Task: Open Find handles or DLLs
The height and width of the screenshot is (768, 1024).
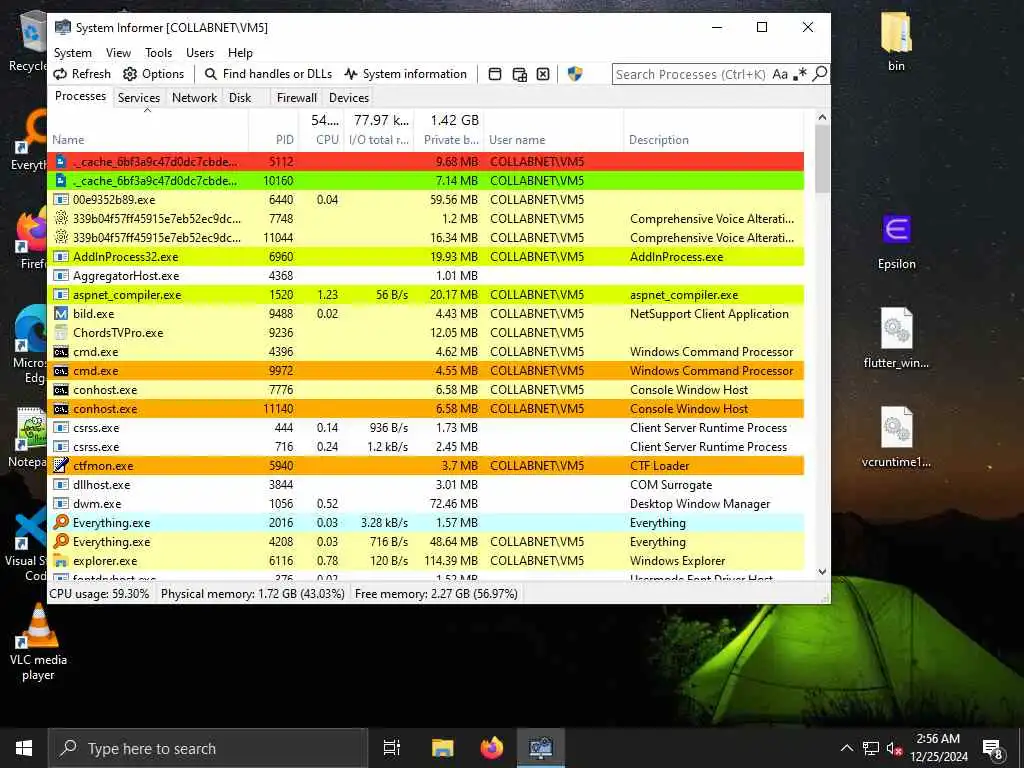Action: [x=268, y=74]
